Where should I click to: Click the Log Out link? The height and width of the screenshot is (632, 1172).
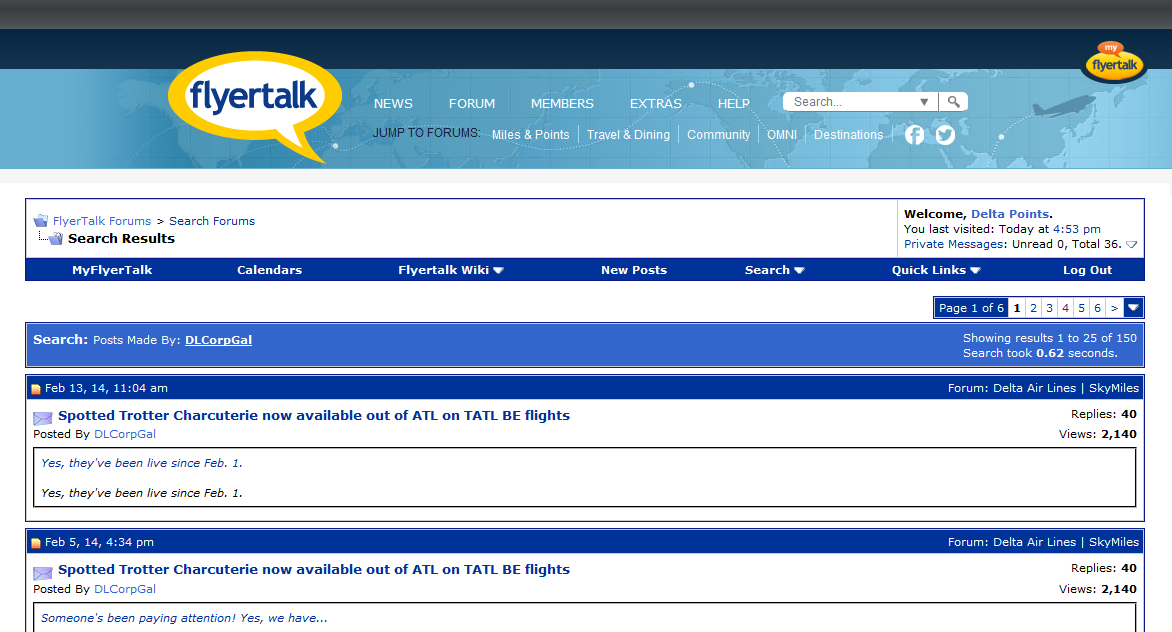[x=1087, y=270]
